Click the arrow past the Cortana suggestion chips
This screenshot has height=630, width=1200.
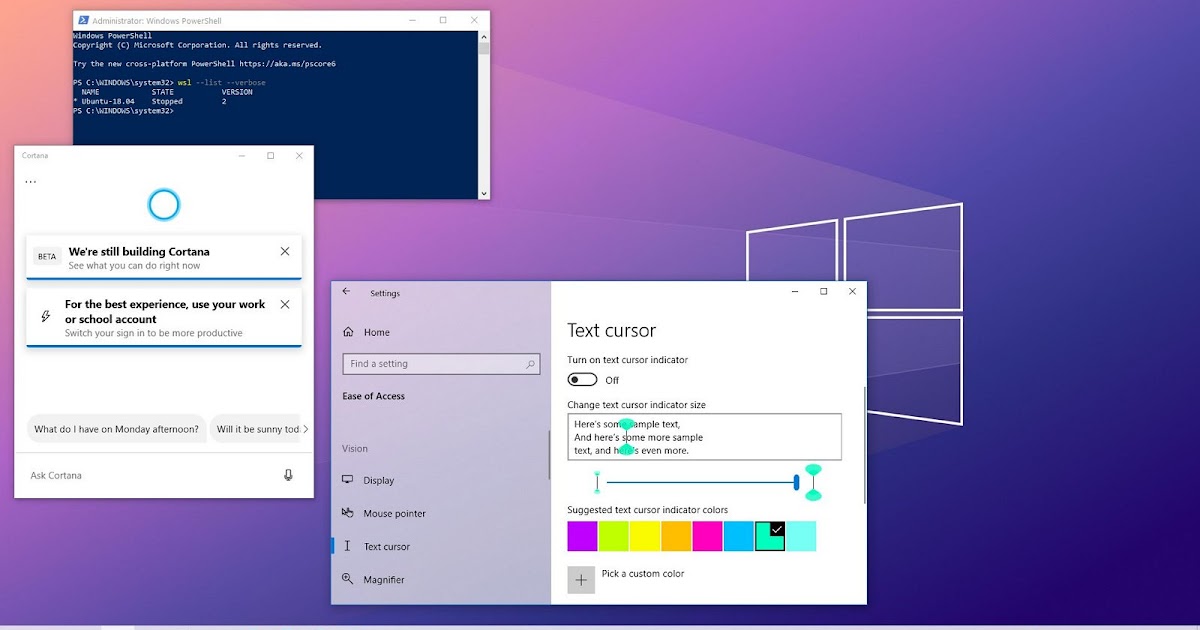[x=307, y=428]
